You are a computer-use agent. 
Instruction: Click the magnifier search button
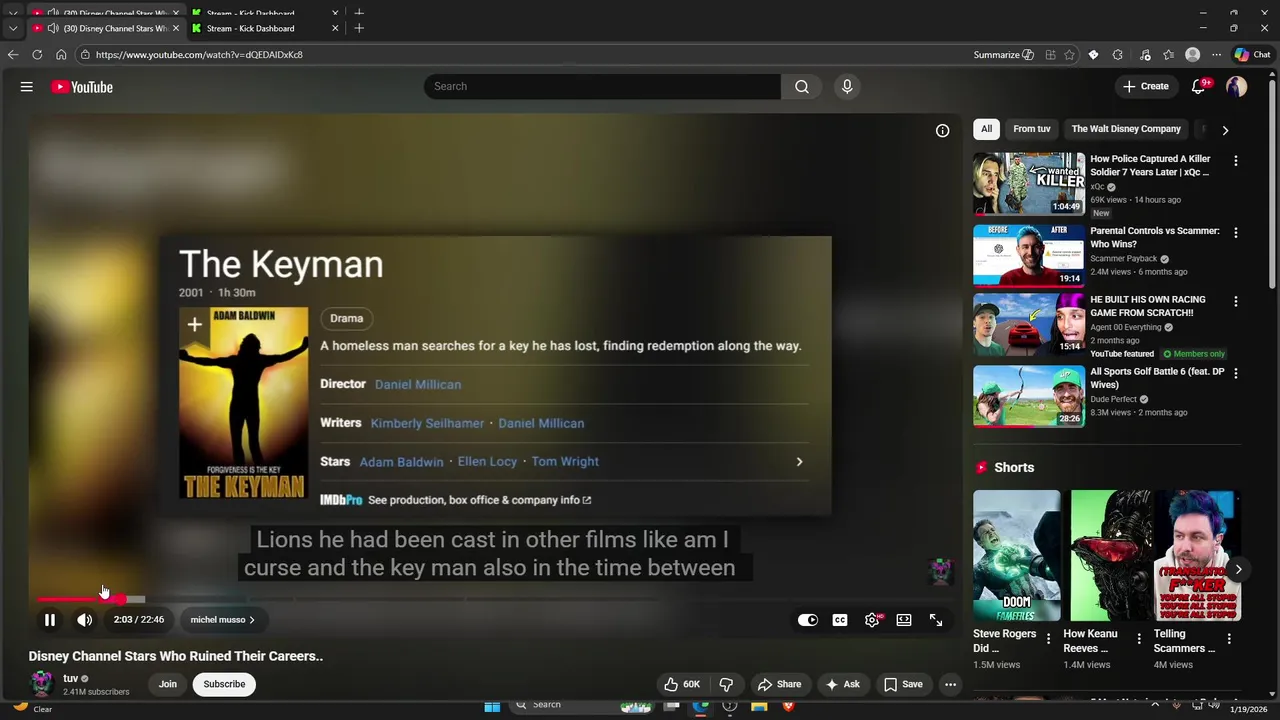(x=801, y=87)
